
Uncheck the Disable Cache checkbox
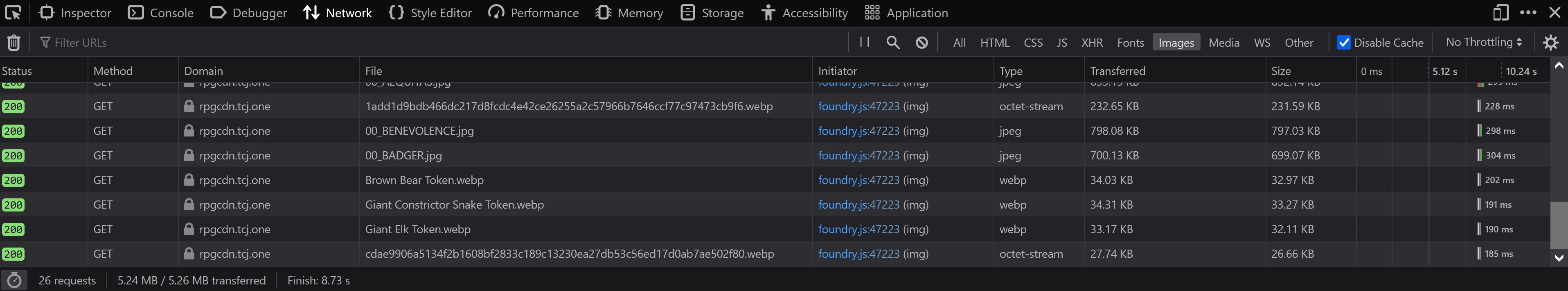point(1343,43)
